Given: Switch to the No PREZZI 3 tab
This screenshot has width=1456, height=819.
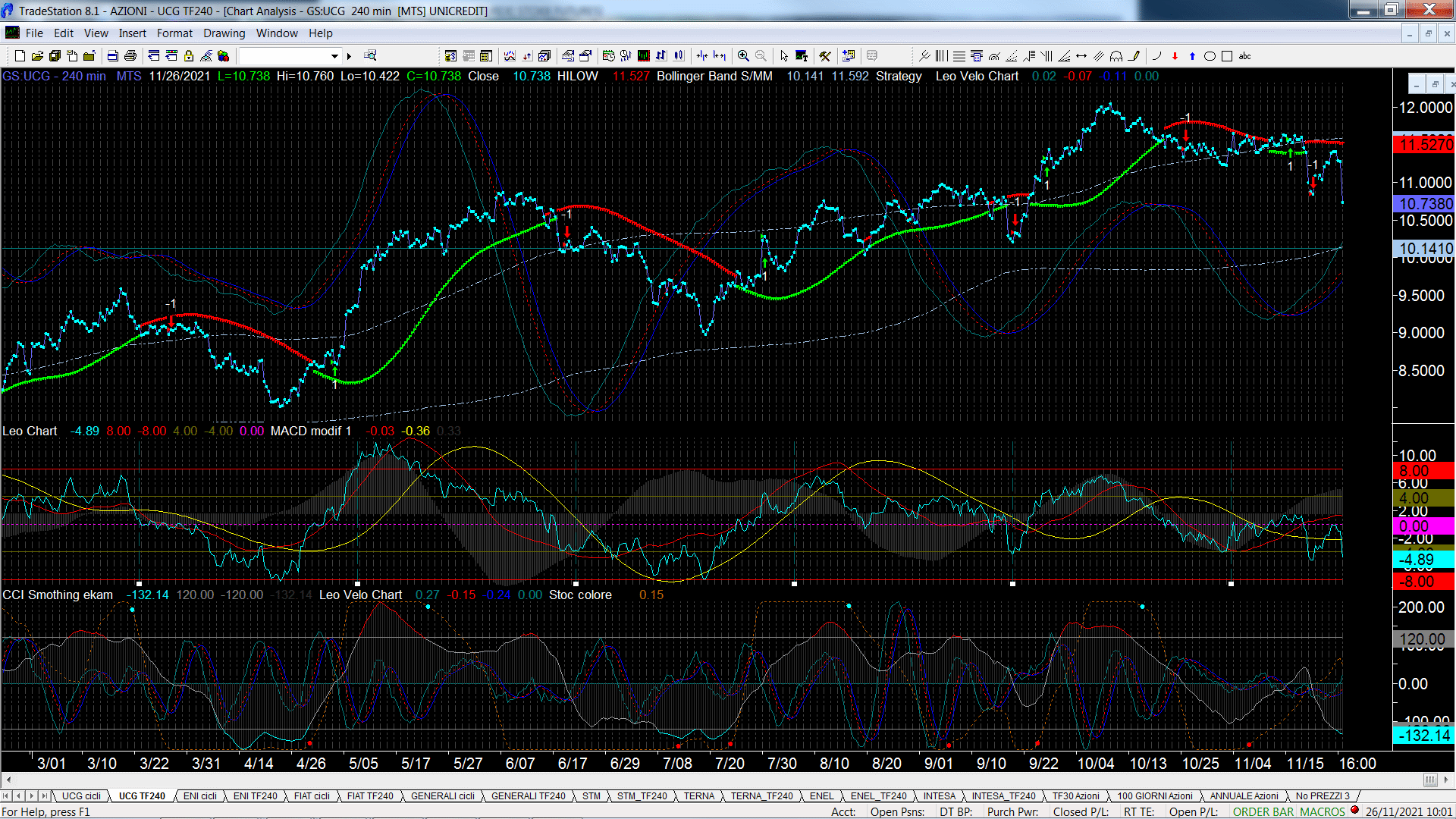Looking at the screenshot, I should pos(1323,795).
